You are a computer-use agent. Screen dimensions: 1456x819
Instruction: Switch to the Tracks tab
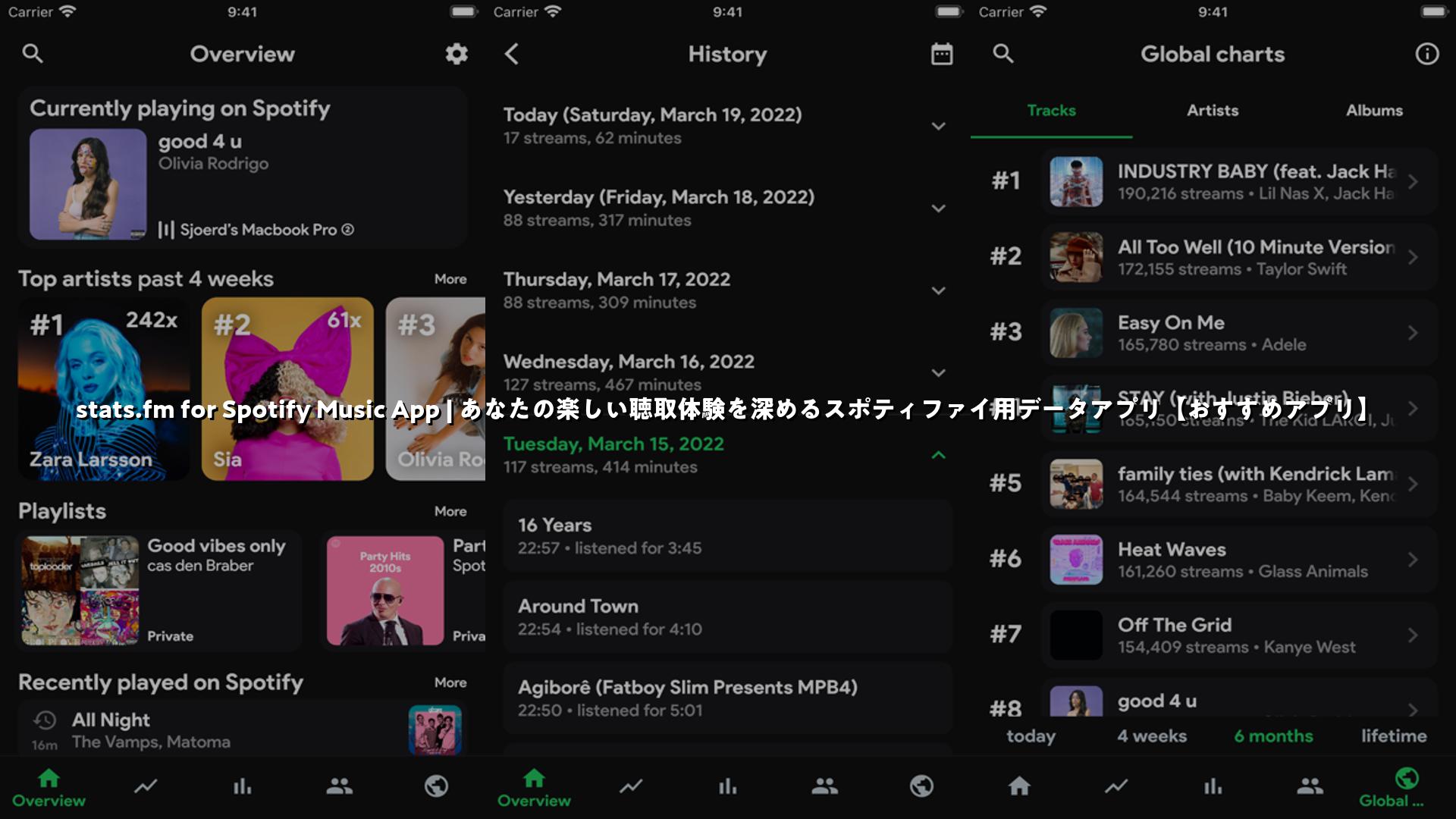1051,111
